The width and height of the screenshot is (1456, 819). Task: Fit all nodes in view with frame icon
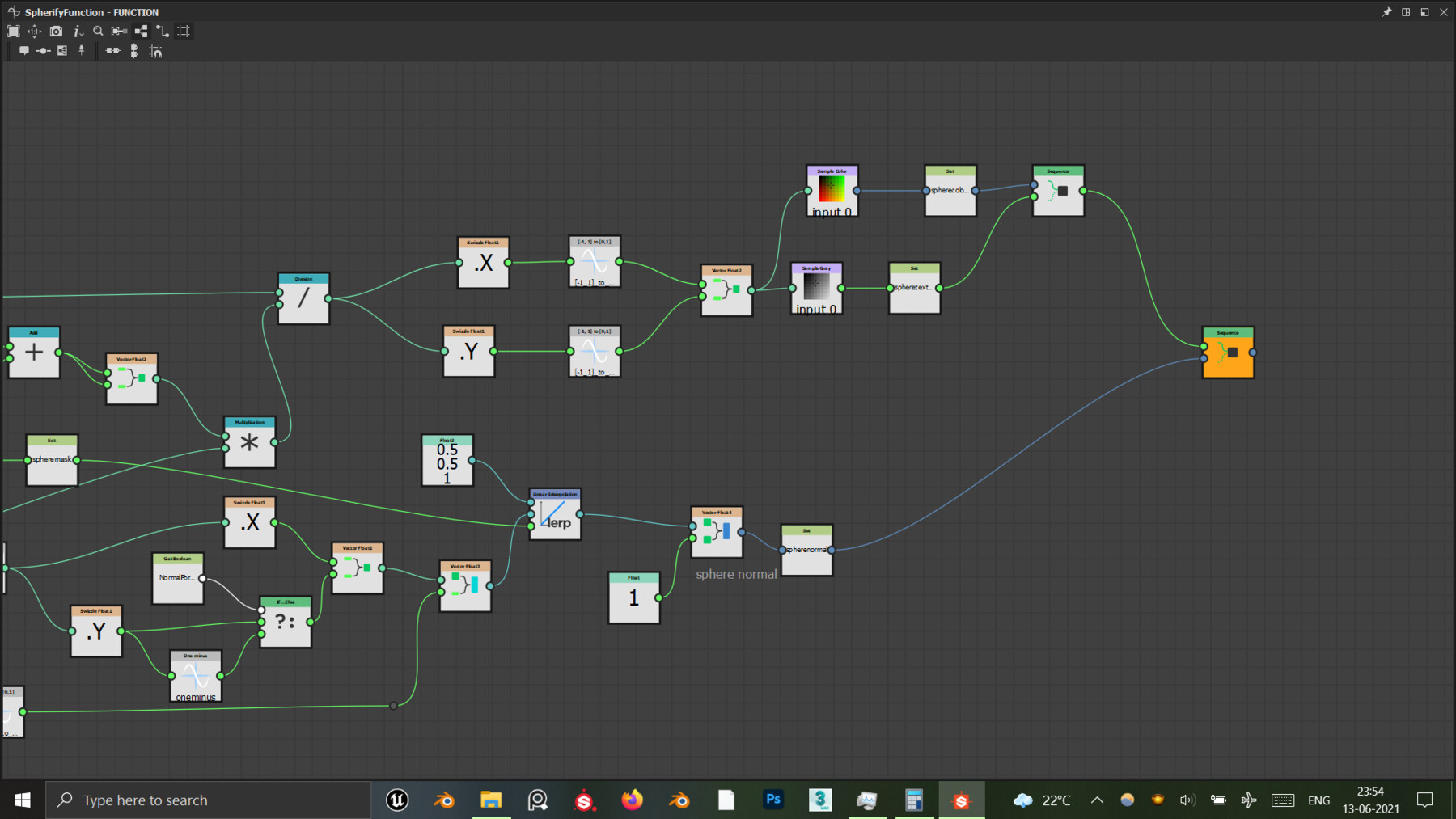click(x=13, y=31)
